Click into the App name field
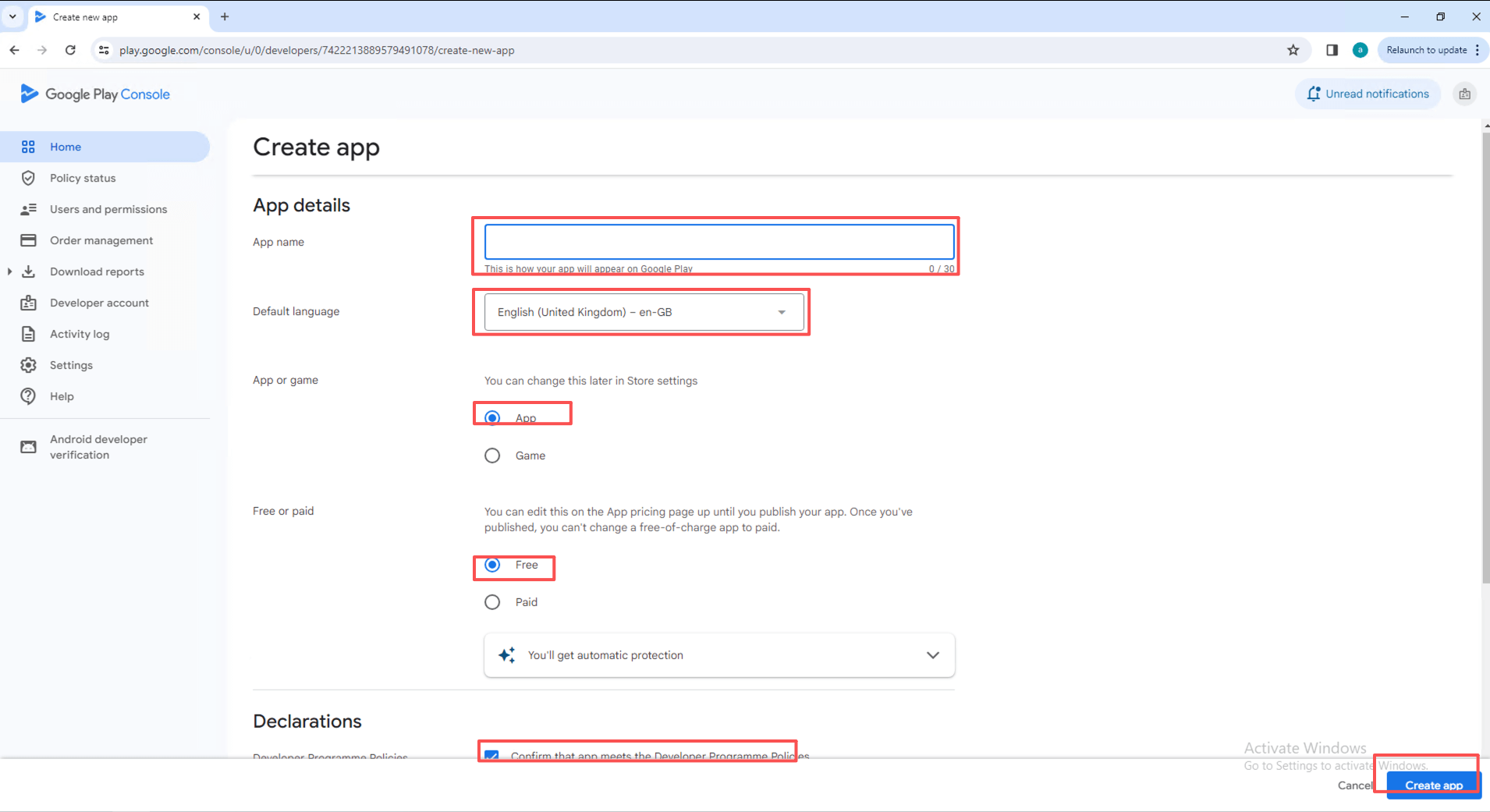Image resolution: width=1490 pixels, height=812 pixels. click(718, 242)
